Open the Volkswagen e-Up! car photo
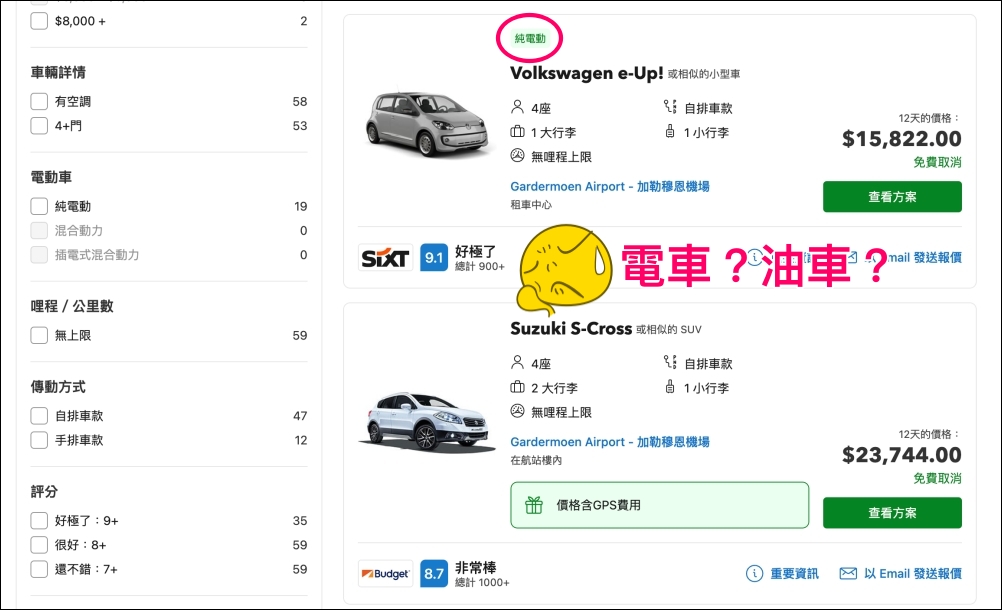The image size is (1002, 610). (x=427, y=125)
